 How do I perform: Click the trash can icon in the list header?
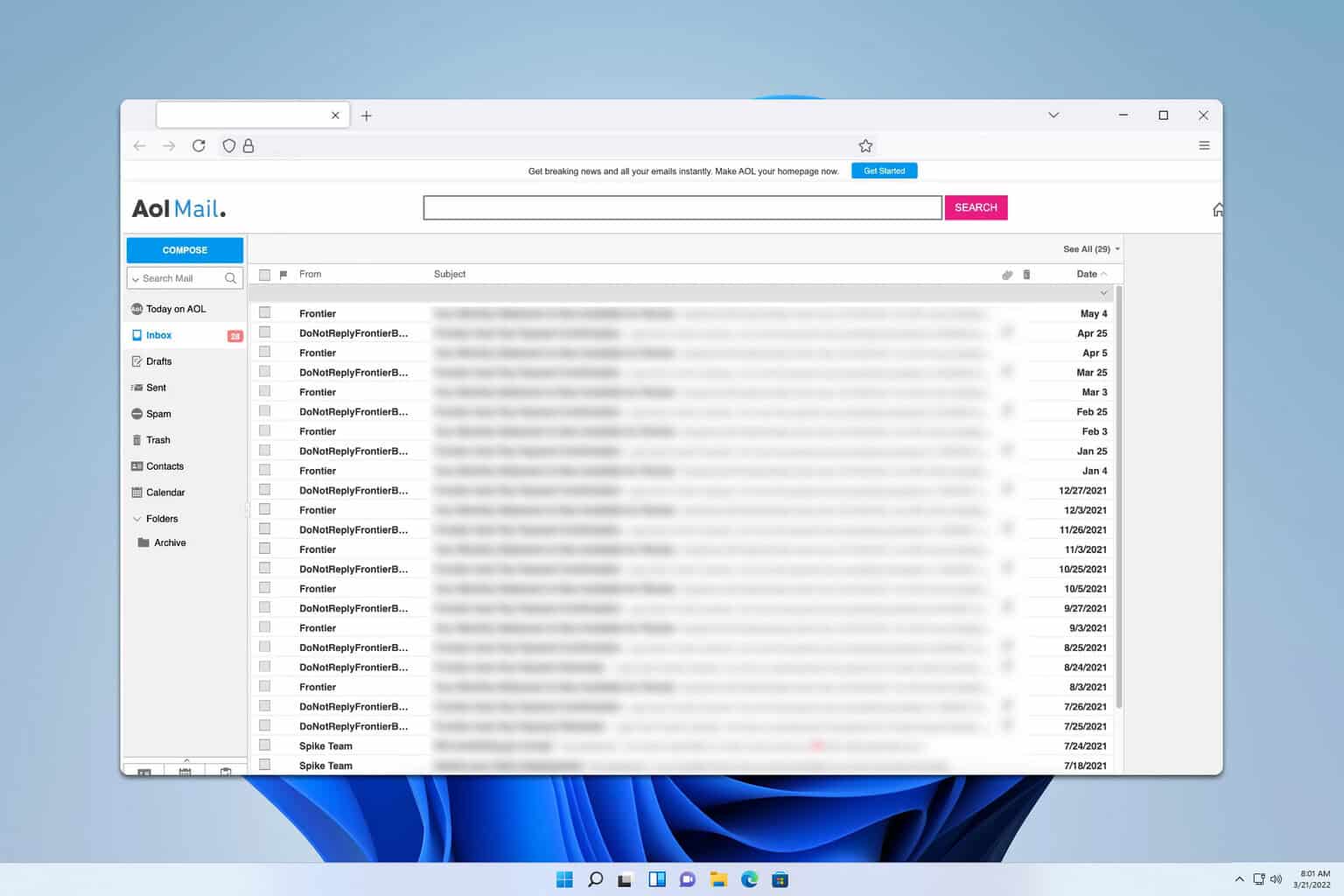(1026, 275)
